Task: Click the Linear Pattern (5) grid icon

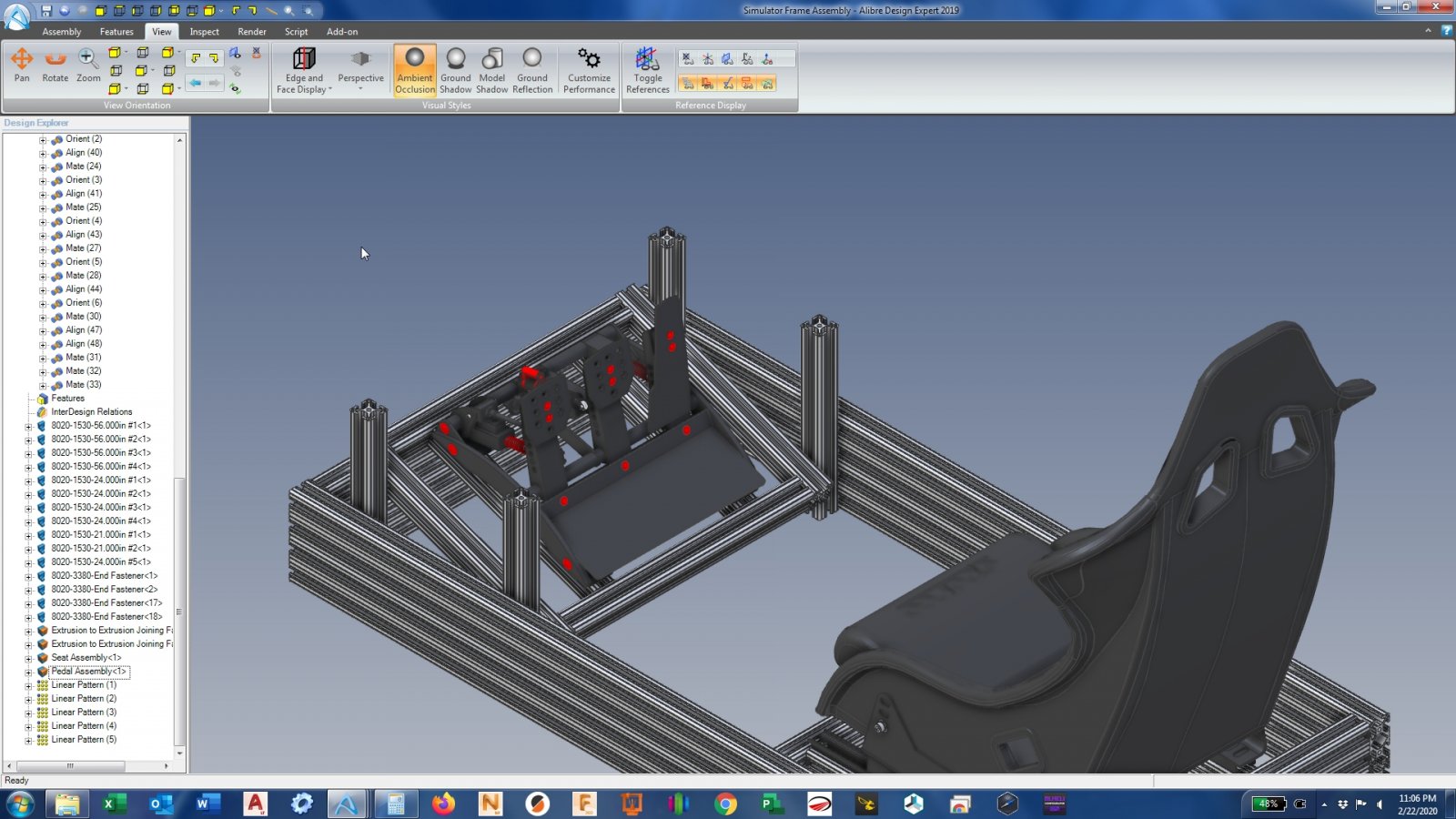Action: (x=42, y=740)
